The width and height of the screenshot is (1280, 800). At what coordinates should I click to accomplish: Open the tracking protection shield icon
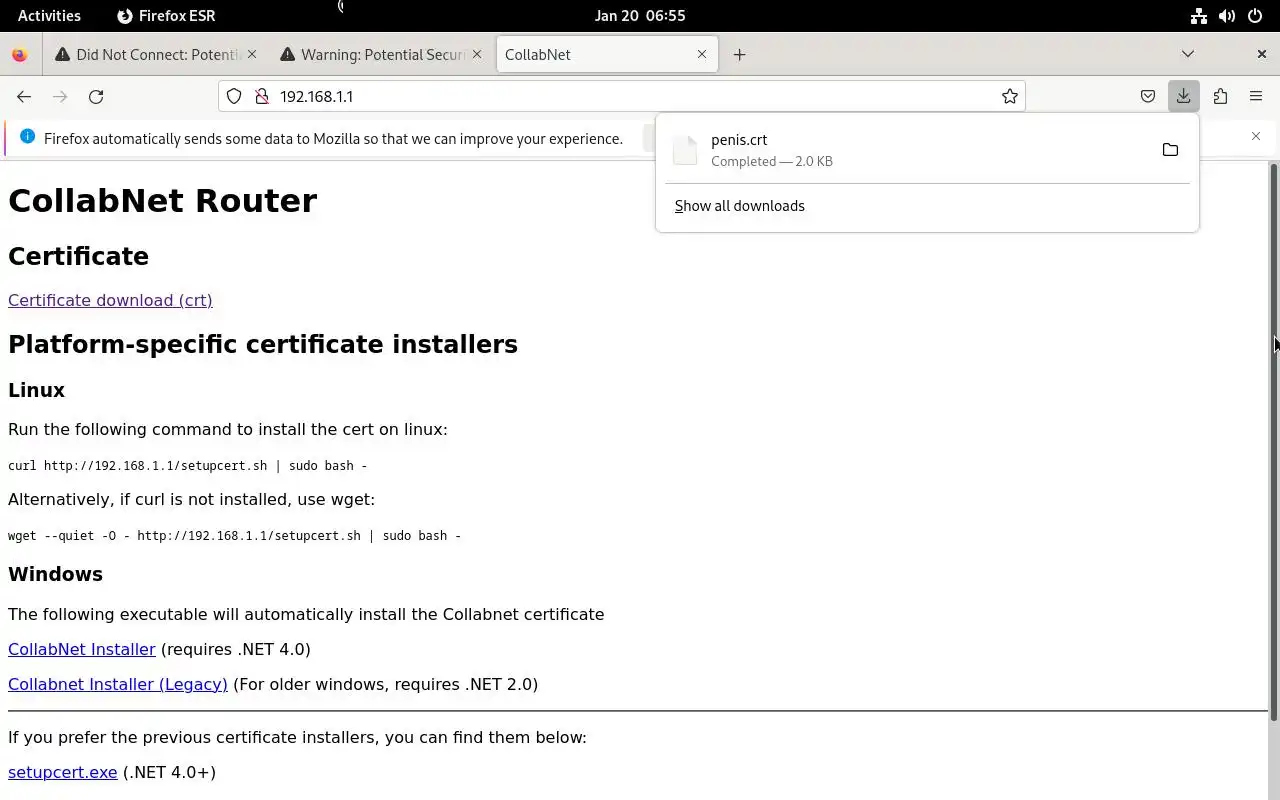pyautogui.click(x=234, y=96)
